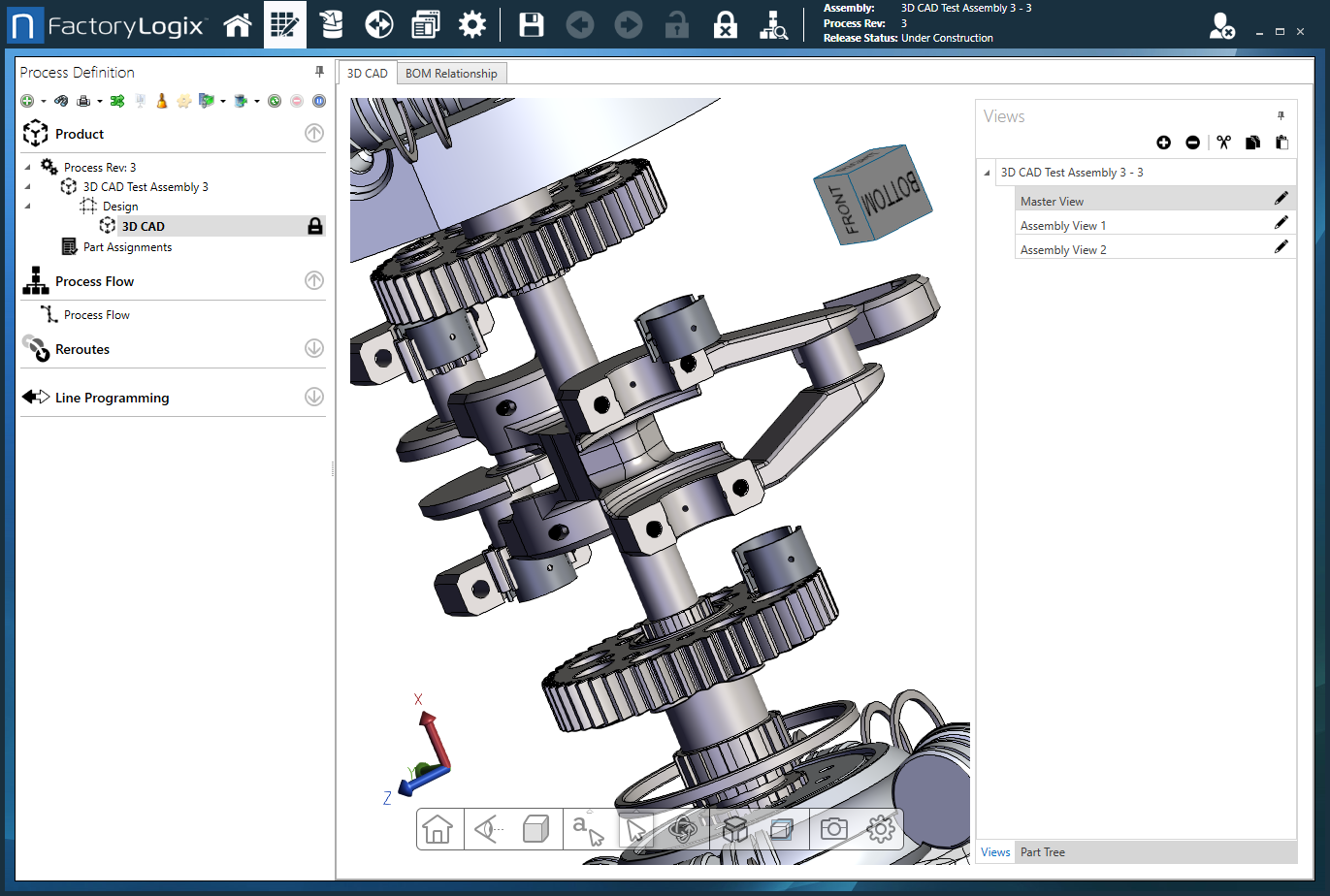Click the bell notification icon in Process Definition toolbar
This screenshot has width=1330, height=896.
(x=161, y=100)
